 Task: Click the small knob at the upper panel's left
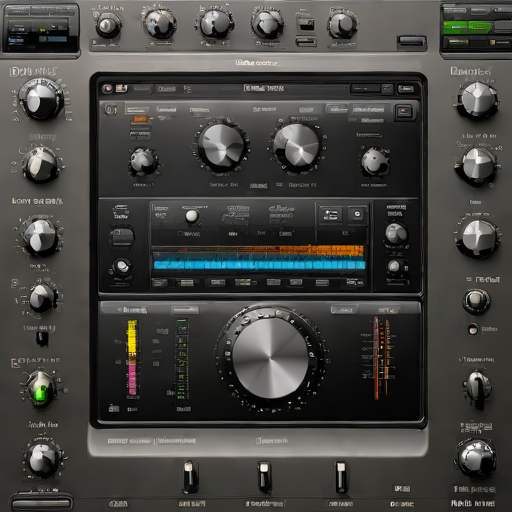[143, 162]
